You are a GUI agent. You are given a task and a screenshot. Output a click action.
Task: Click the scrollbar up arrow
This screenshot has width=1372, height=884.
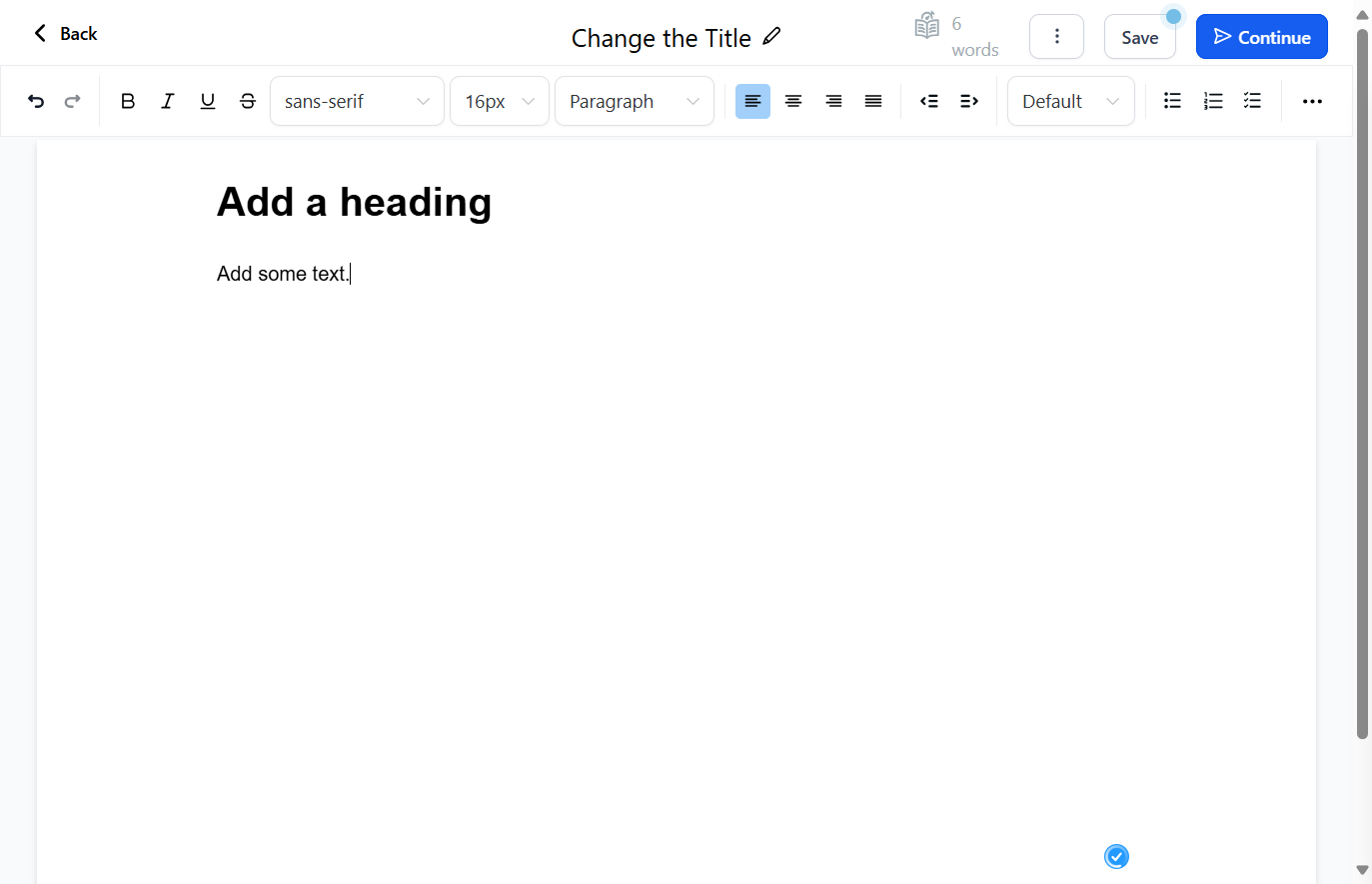click(x=1362, y=14)
